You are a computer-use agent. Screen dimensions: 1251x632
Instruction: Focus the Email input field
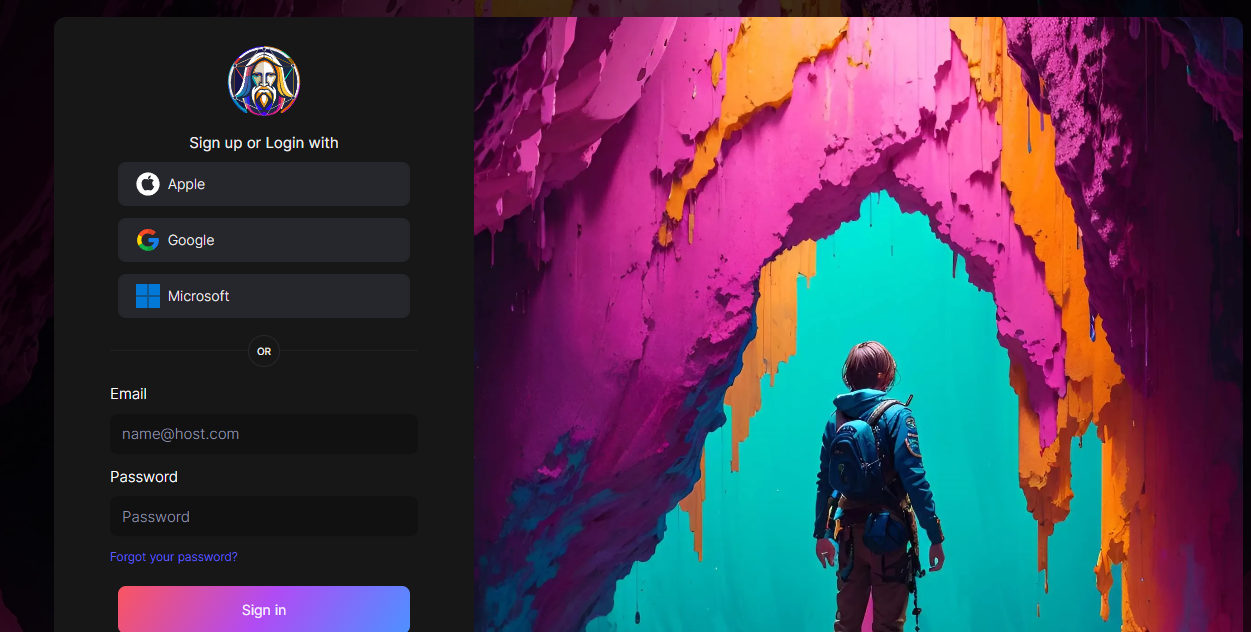[x=264, y=434]
